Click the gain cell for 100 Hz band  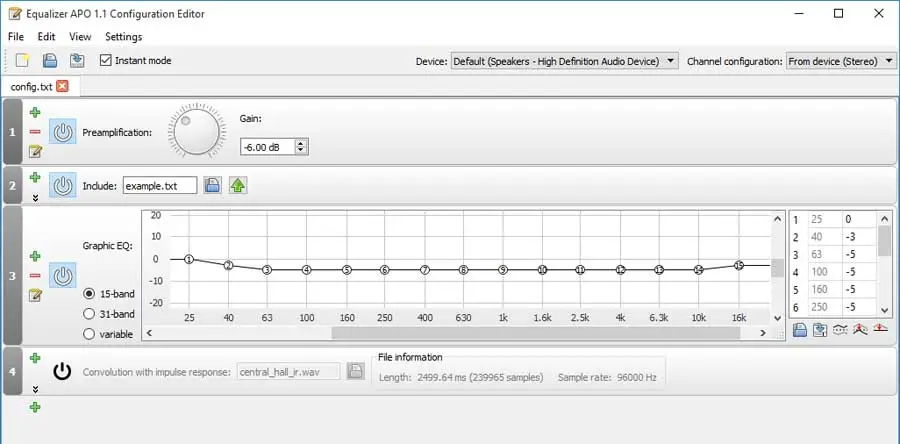coord(859,272)
